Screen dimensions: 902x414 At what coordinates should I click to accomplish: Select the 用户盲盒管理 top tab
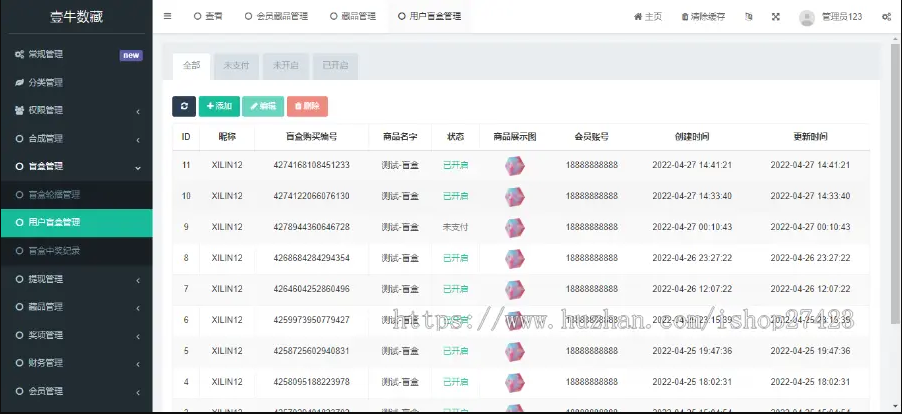tap(429, 17)
